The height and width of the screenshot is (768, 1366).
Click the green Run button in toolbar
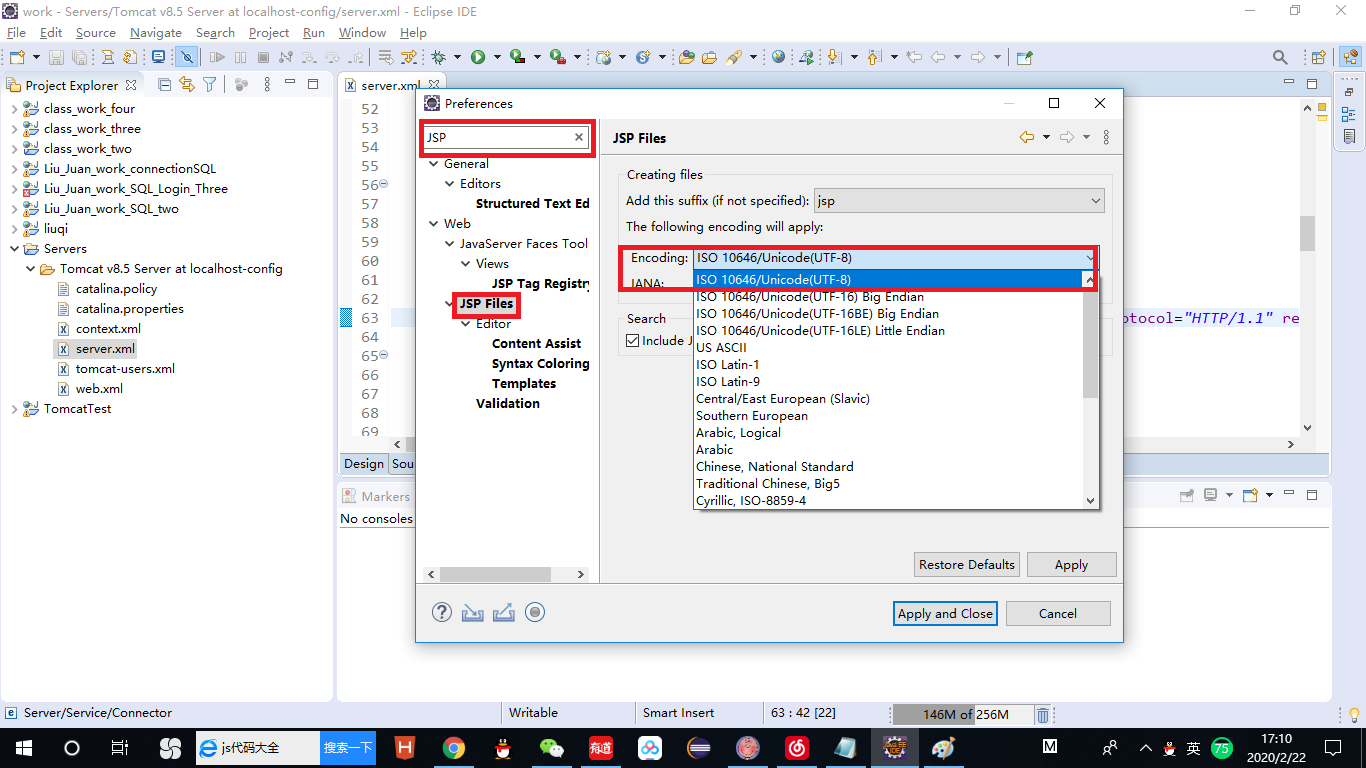[x=478, y=58]
